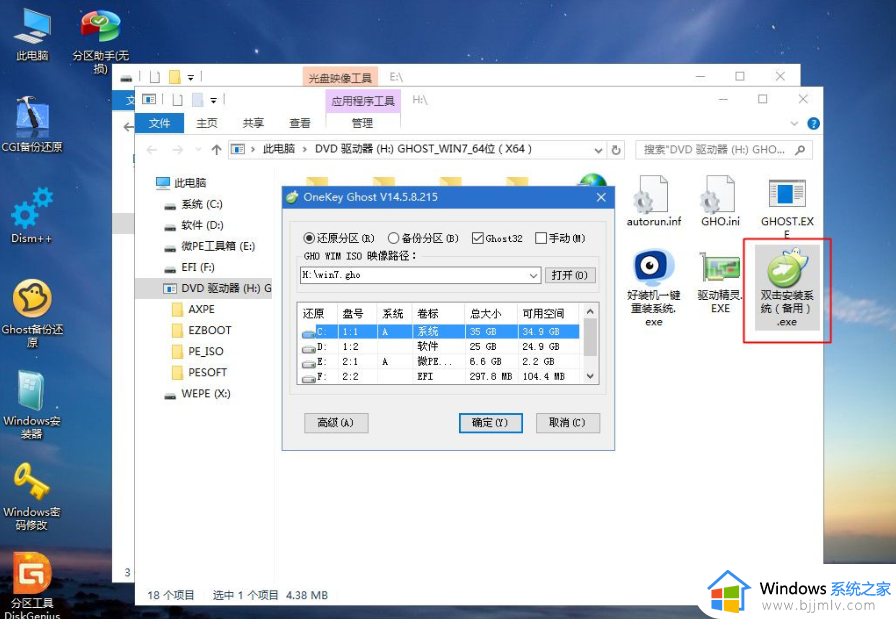Launch Windows安装器 desktop shortcut
This screenshot has height=619, width=896.
(x=32, y=405)
